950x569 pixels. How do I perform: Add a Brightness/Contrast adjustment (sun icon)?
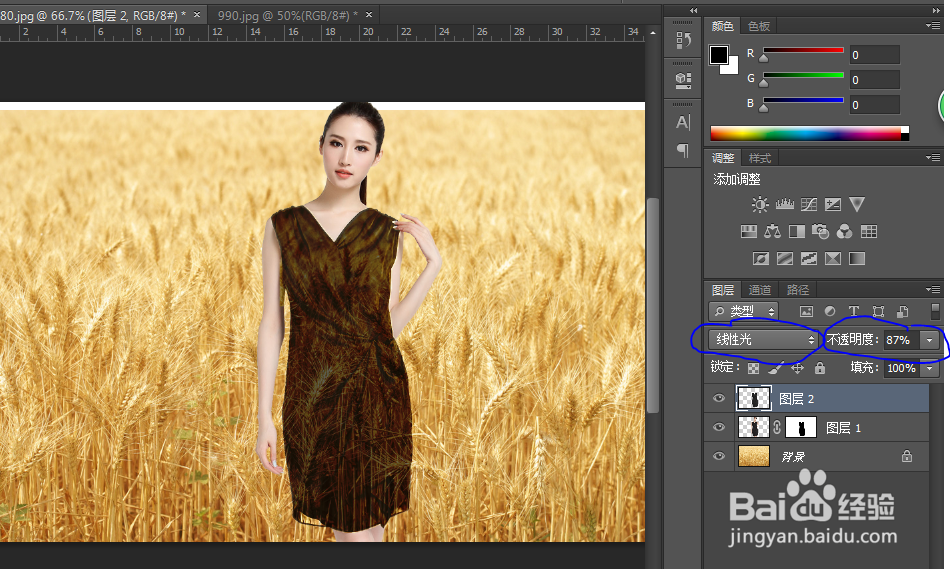pos(761,205)
